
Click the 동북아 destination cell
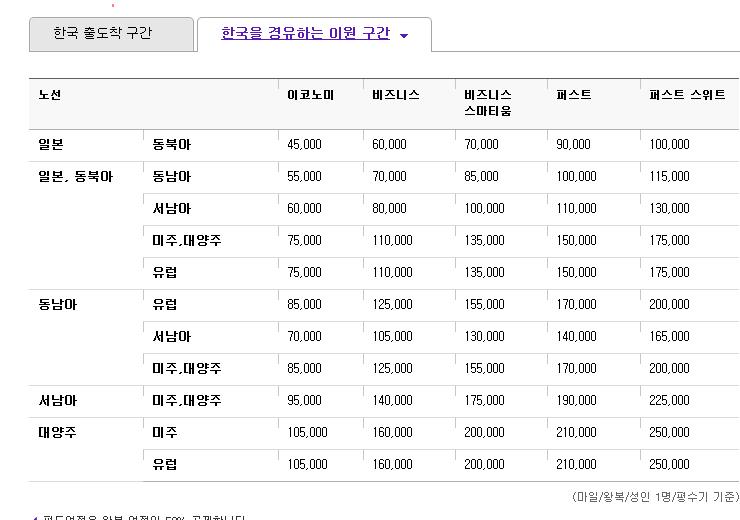pyautogui.click(x=171, y=144)
